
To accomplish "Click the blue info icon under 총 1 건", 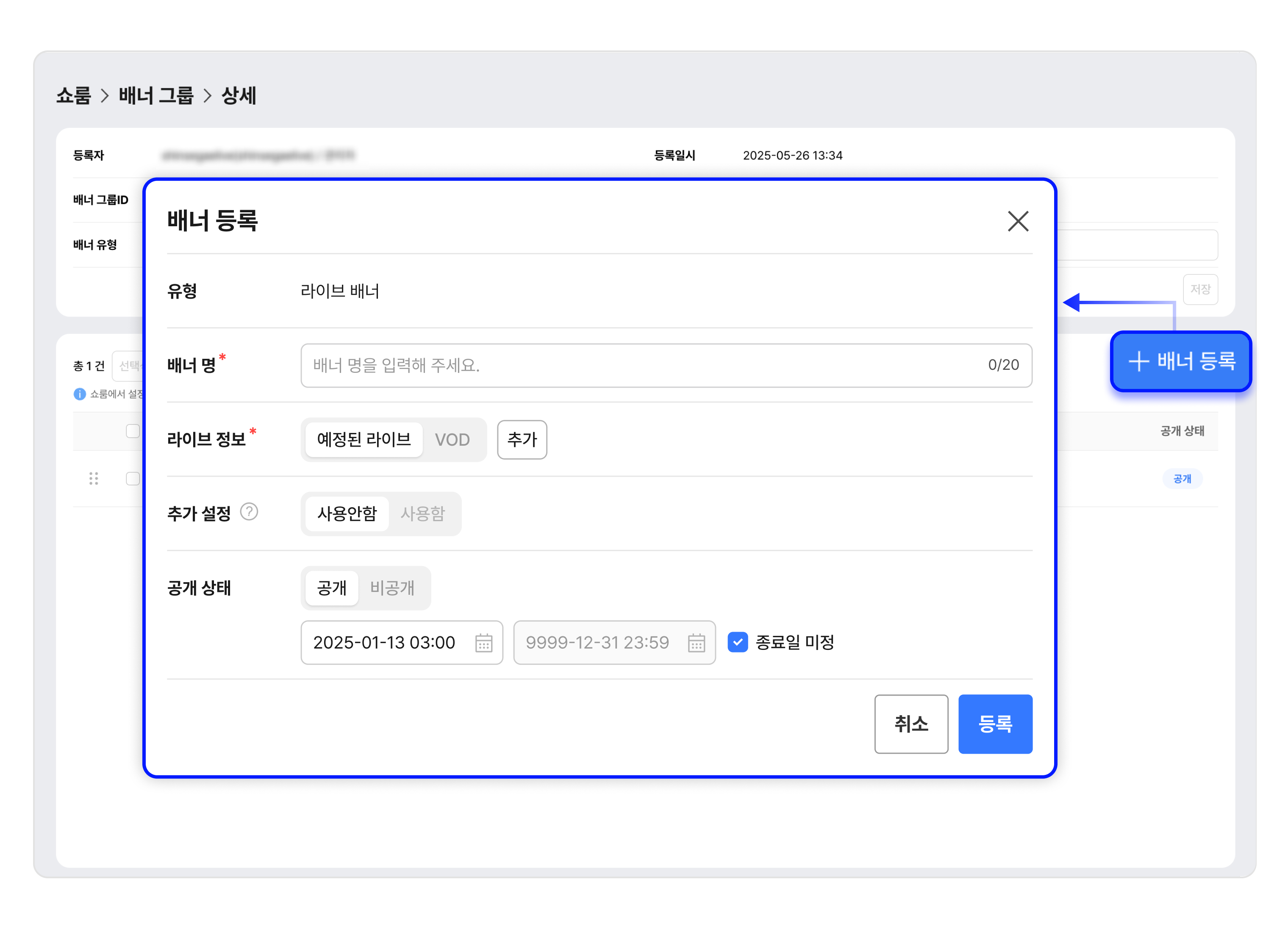I will [x=80, y=394].
